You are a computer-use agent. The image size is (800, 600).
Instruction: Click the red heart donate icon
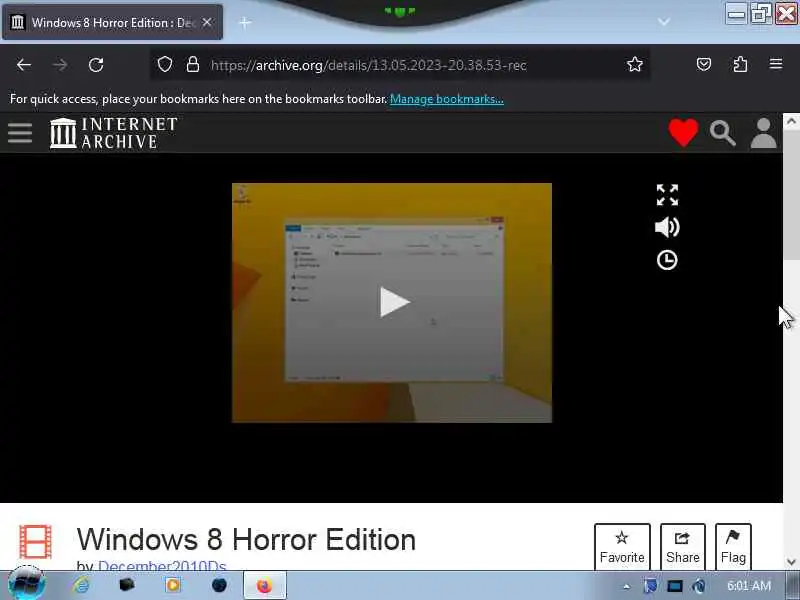point(683,133)
